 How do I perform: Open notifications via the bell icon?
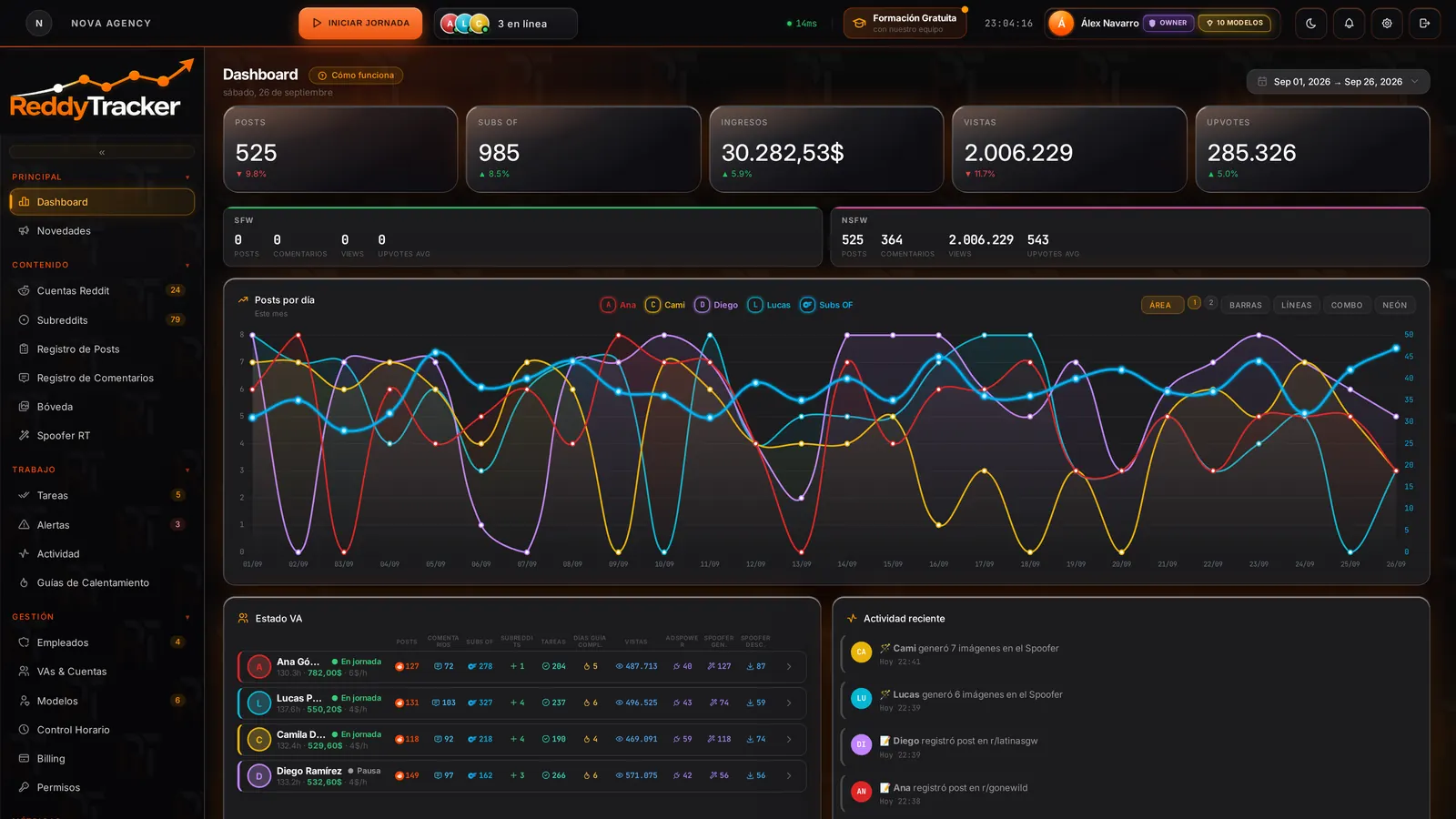tap(1350, 24)
